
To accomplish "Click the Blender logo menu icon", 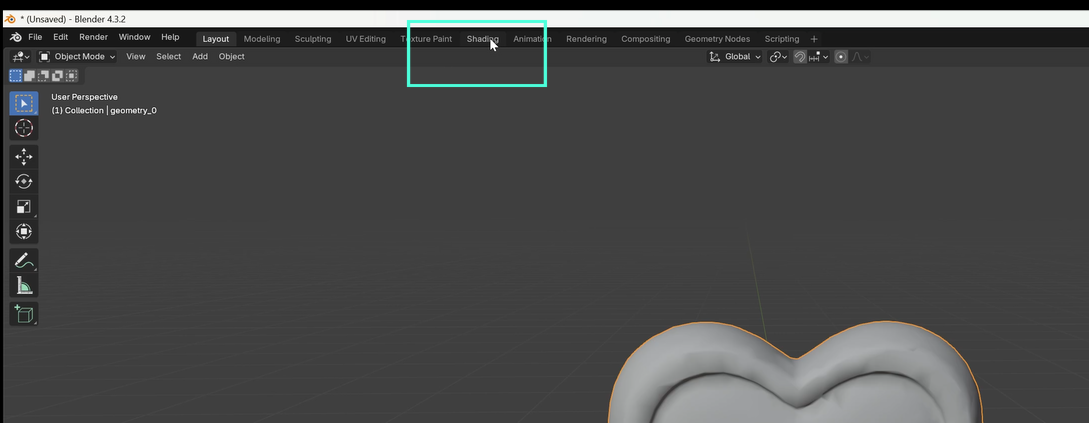I will pos(15,37).
